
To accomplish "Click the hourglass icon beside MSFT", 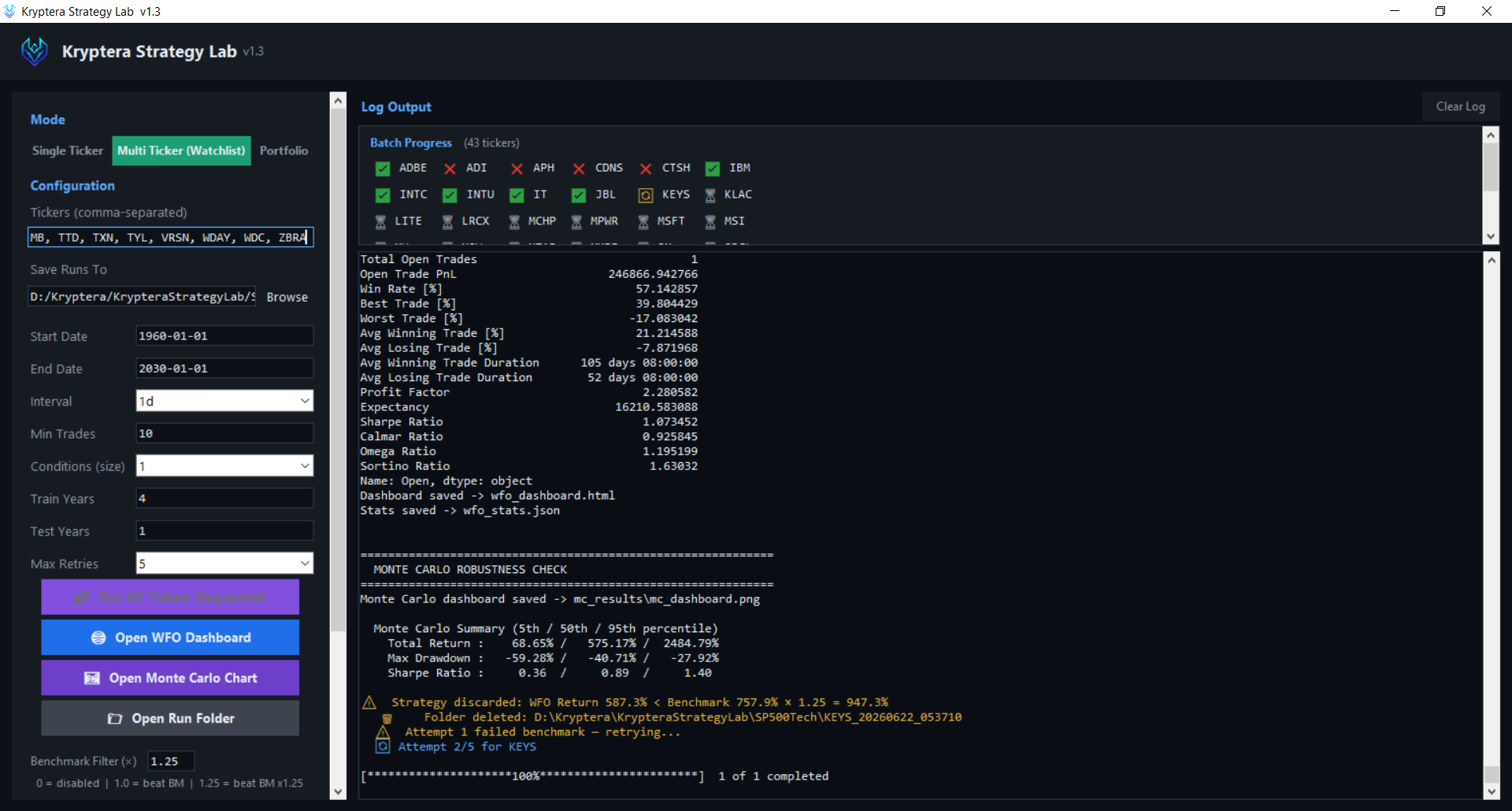I will point(643,222).
